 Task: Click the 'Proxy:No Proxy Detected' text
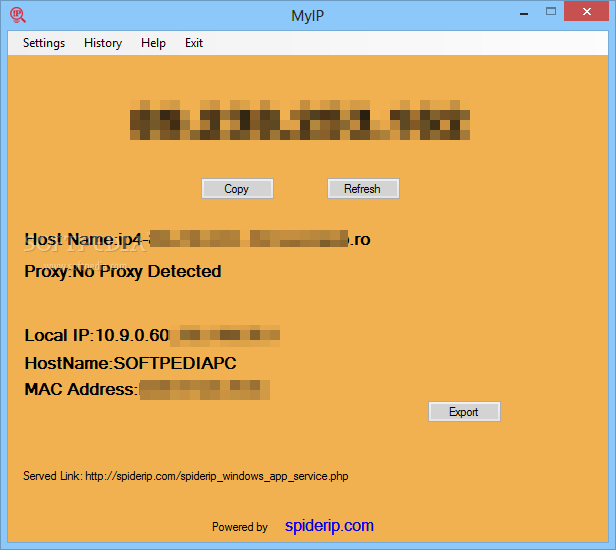tap(123, 271)
